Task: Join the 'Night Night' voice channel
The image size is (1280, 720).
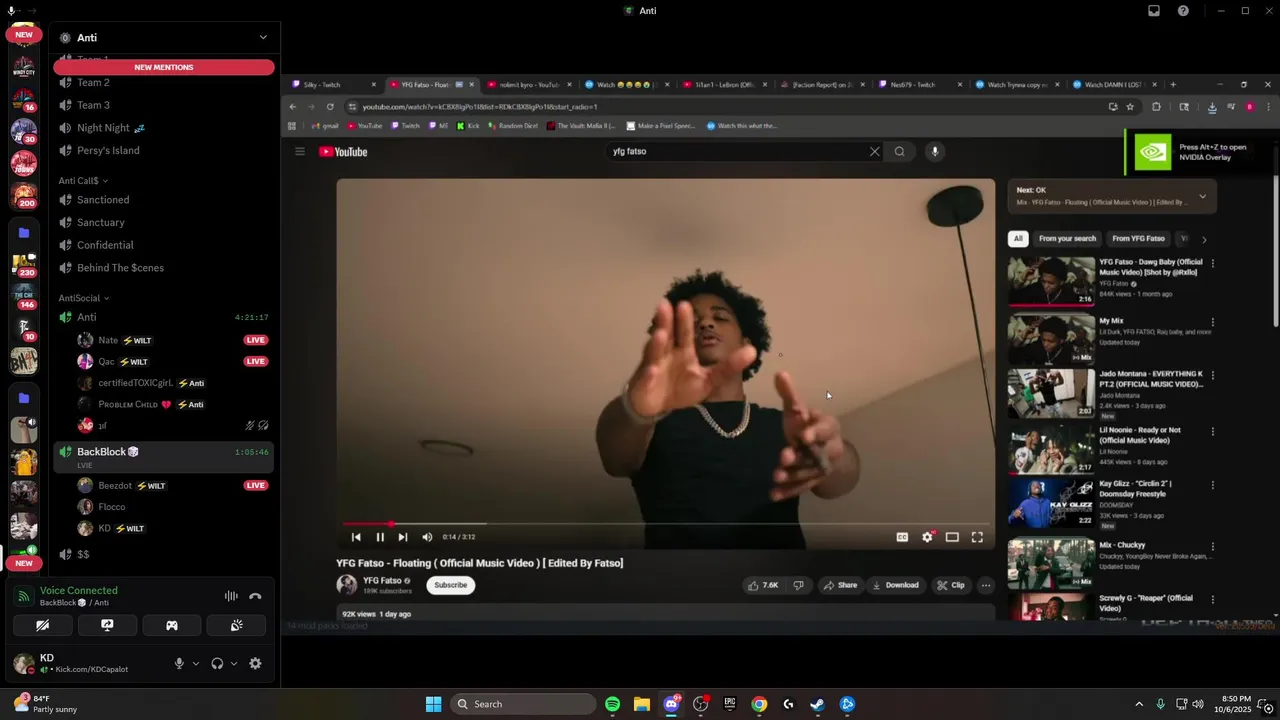Action: [x=164, y=128]
